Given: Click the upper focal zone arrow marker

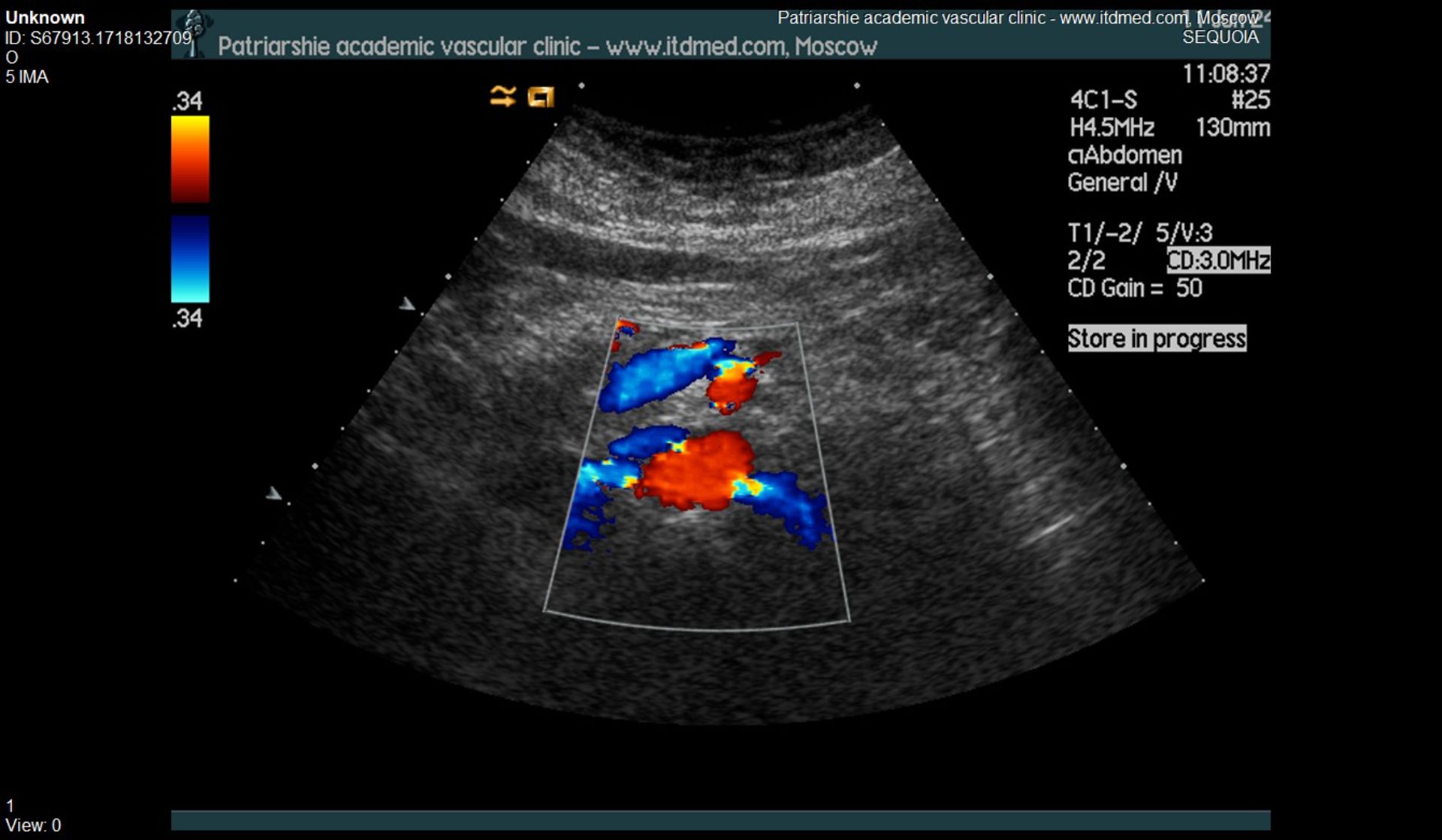Looking at the screenshot, I should coord(406,303).
